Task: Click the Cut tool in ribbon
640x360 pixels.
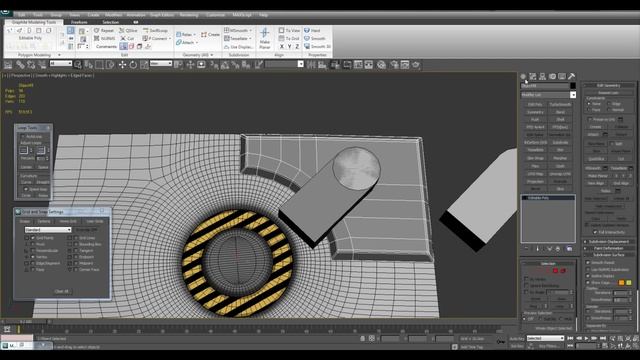Action: [127, 38]
